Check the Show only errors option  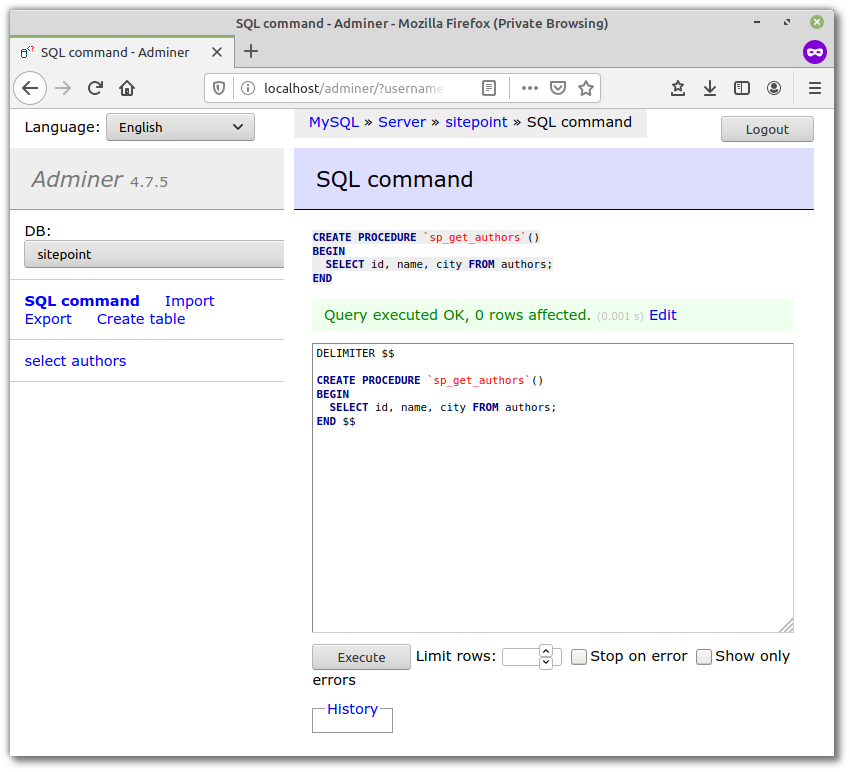click(704, 657)
